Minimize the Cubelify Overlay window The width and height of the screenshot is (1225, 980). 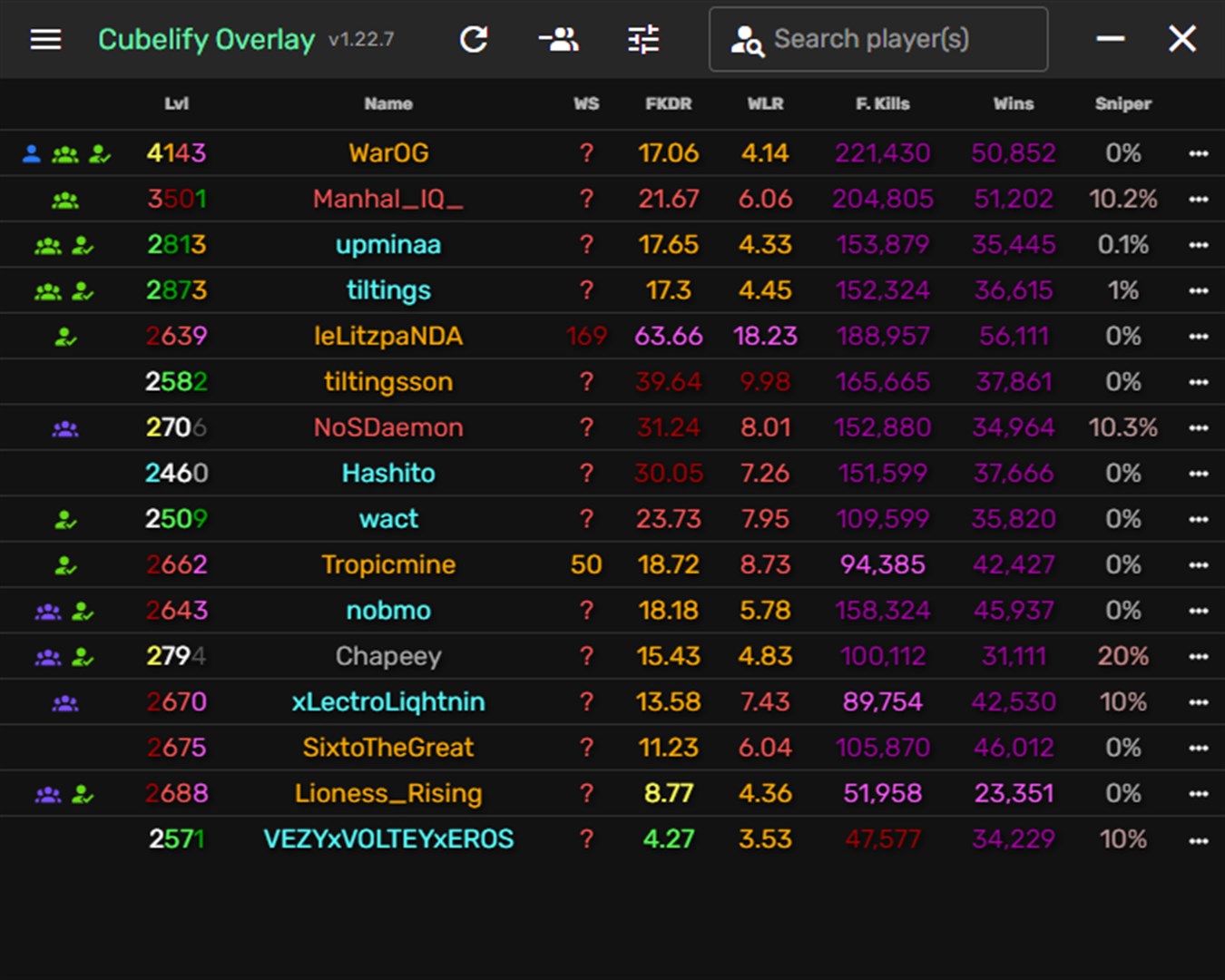(1111, 38)
